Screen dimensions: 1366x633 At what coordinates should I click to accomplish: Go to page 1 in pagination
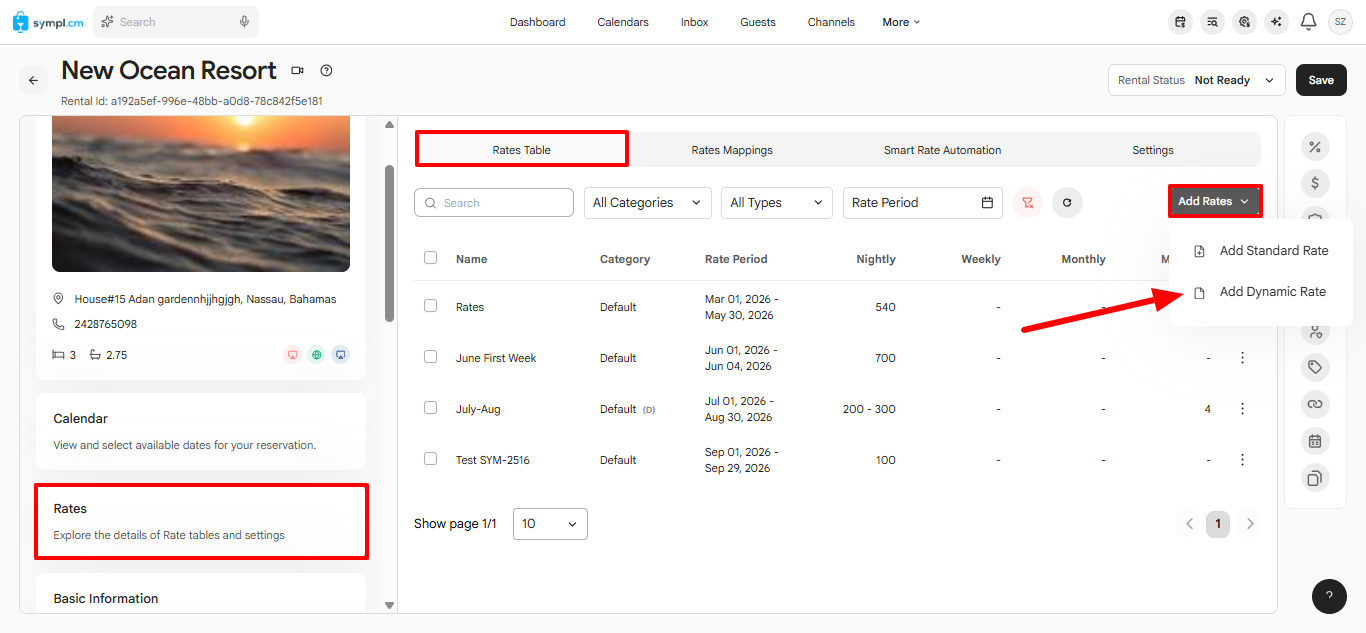(1218, 523)
